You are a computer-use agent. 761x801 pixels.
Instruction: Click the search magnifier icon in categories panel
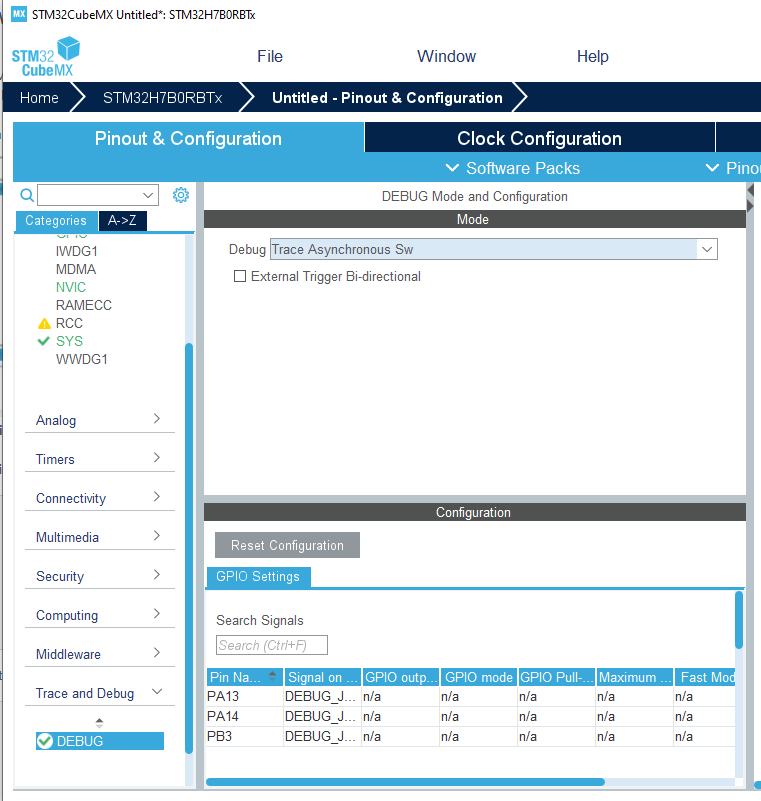(27, 195)
